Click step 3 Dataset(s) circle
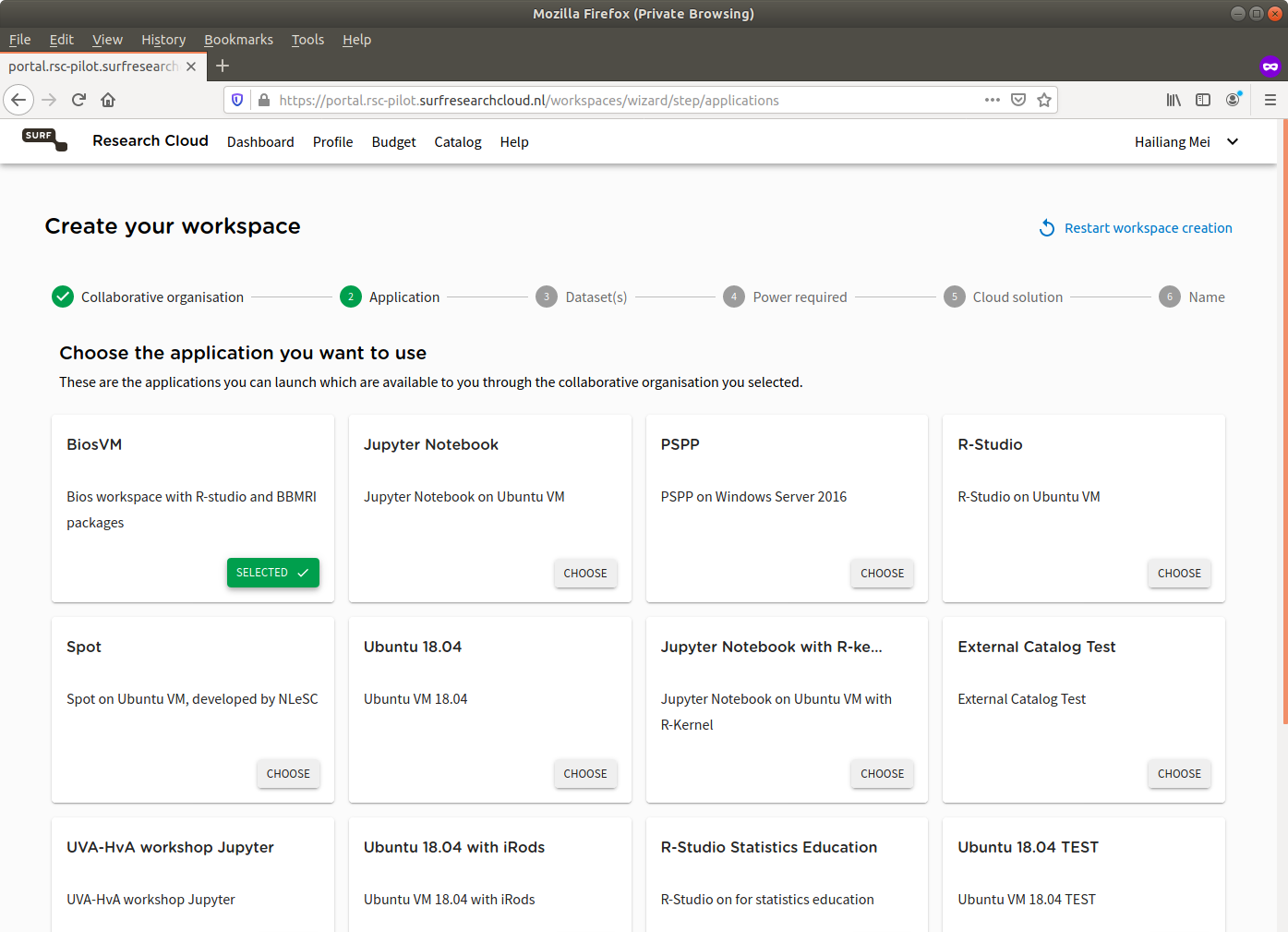Screen dimensions: 1288x932 (547, 297)
